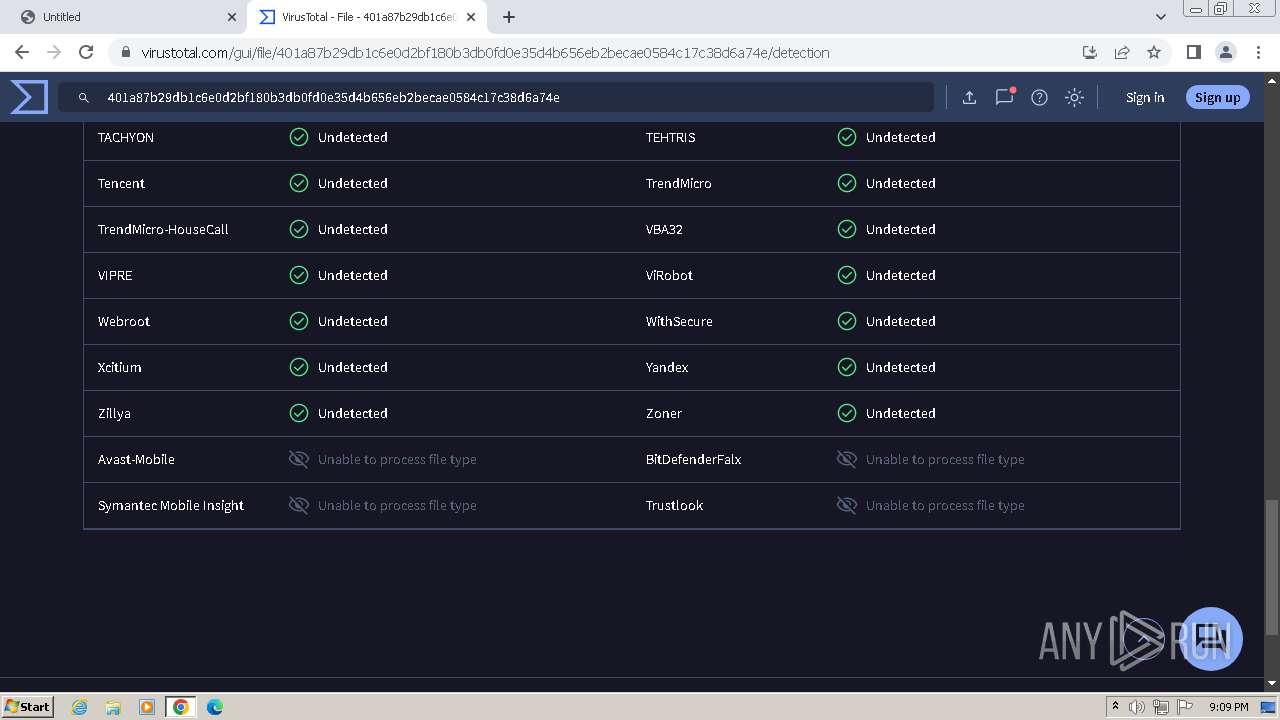The image size is (1280, 720).
Task: Click Trustlook crossed-eye icon
Action: pyautogui.click(x=847, y=505)
